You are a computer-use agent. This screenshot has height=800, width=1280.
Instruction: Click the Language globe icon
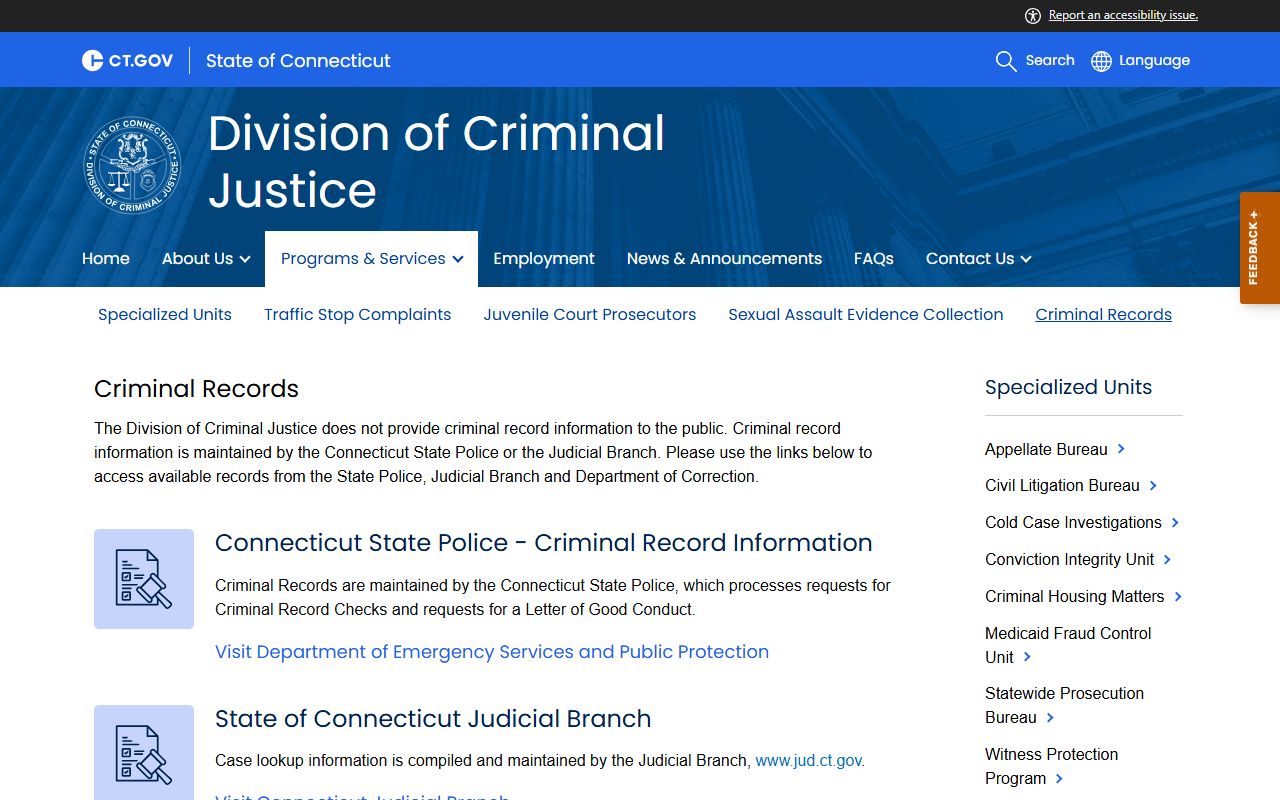(1101, 61)
